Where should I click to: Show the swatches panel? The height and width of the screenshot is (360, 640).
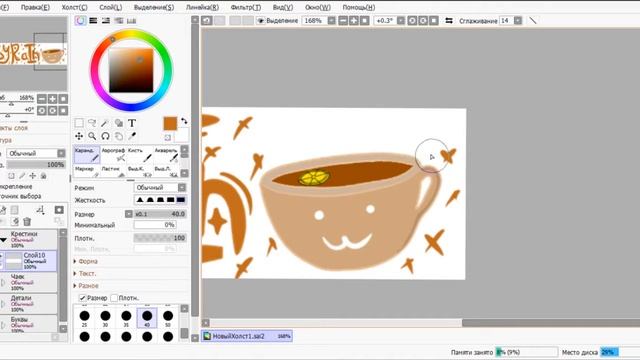[131, 20]
